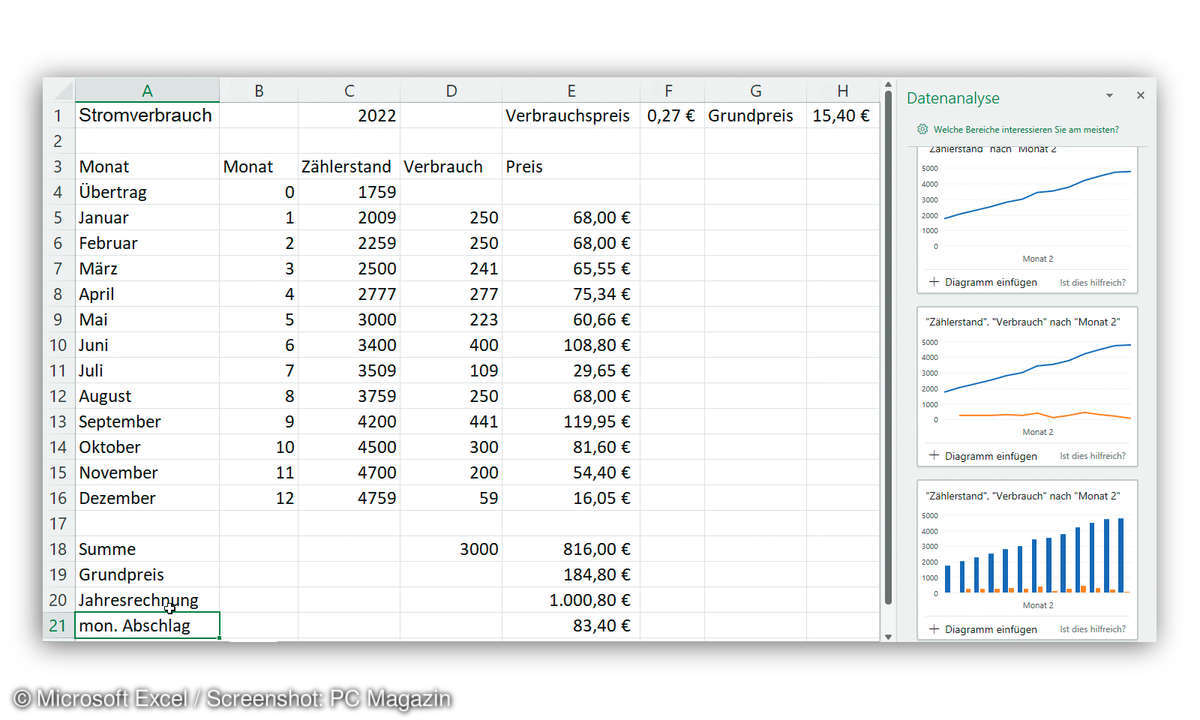
Task: Select row 1 header
Action: pyautogui.click(x=59, y=115)
